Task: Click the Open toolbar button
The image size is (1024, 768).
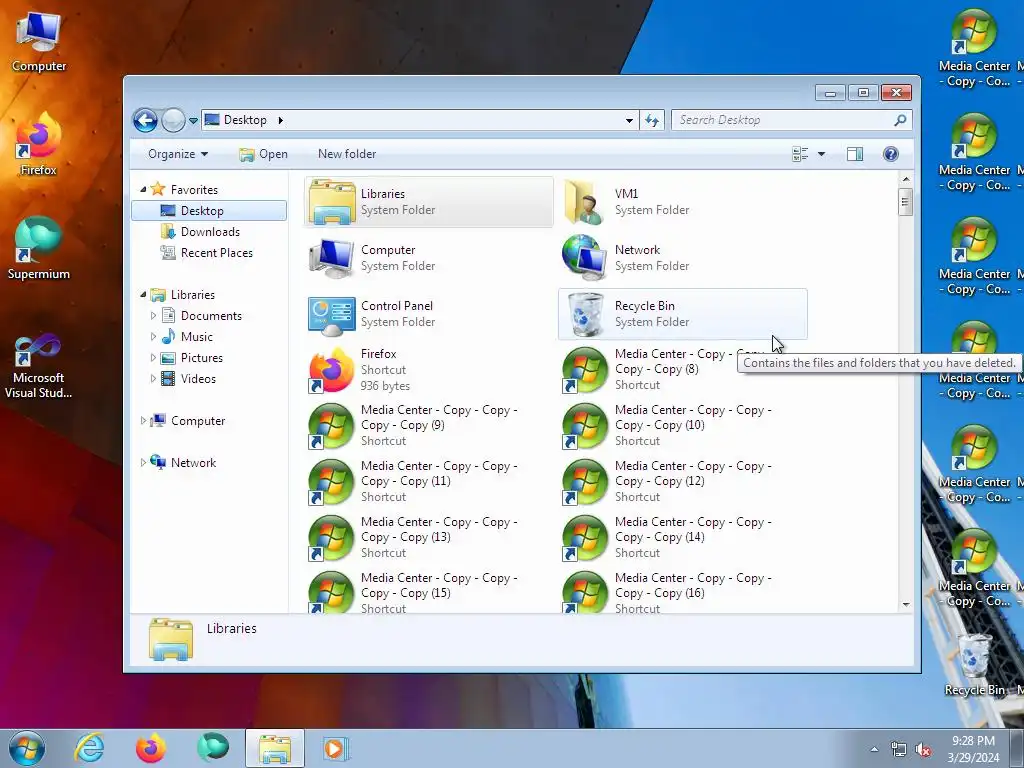Action: [263, 154]
